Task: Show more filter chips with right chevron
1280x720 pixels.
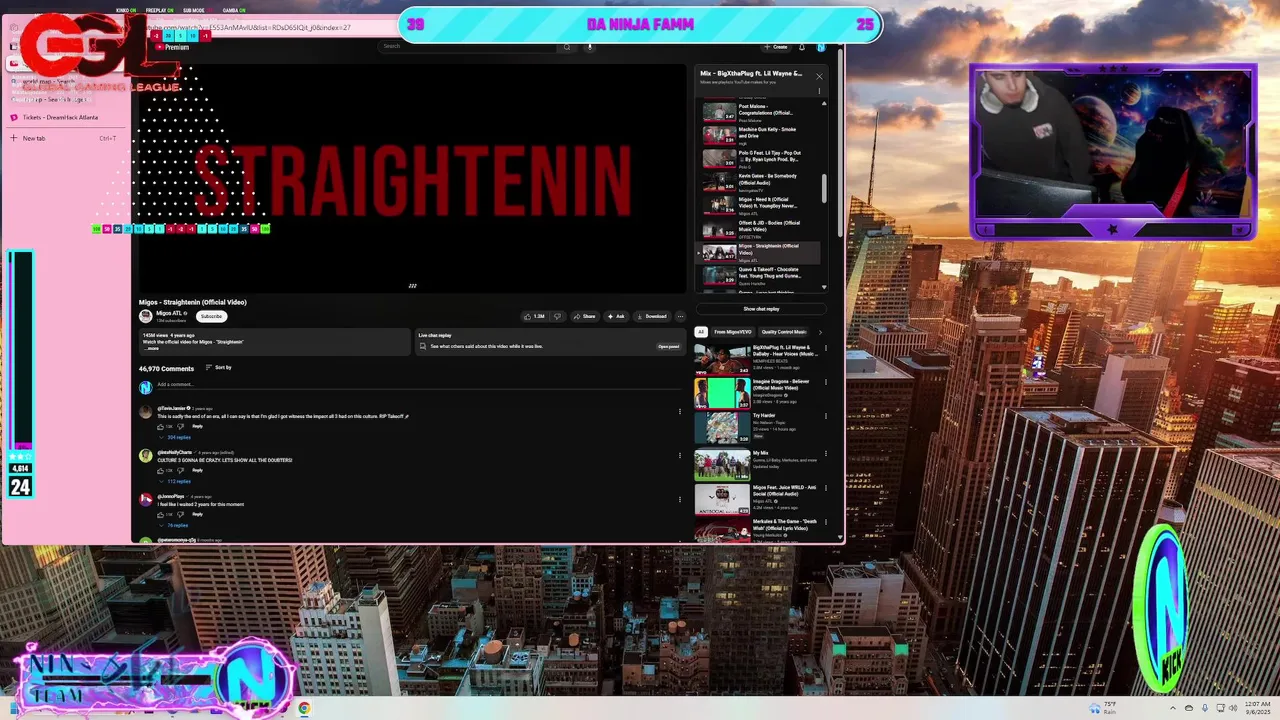Action: 820,332
